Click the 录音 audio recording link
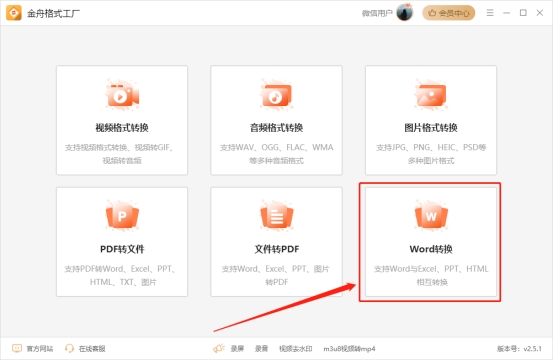 point(261,349)
